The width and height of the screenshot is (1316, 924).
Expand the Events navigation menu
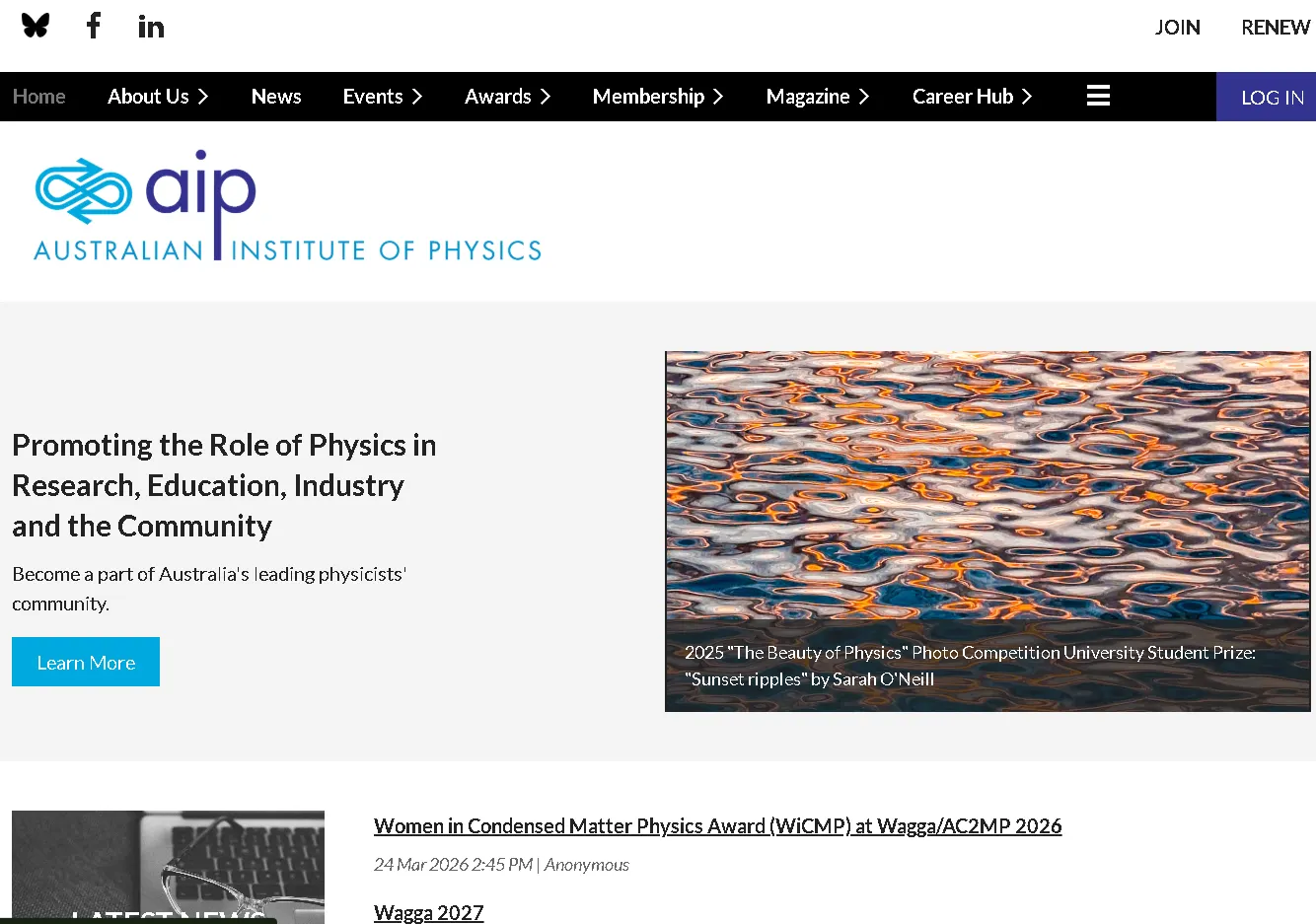383,96
